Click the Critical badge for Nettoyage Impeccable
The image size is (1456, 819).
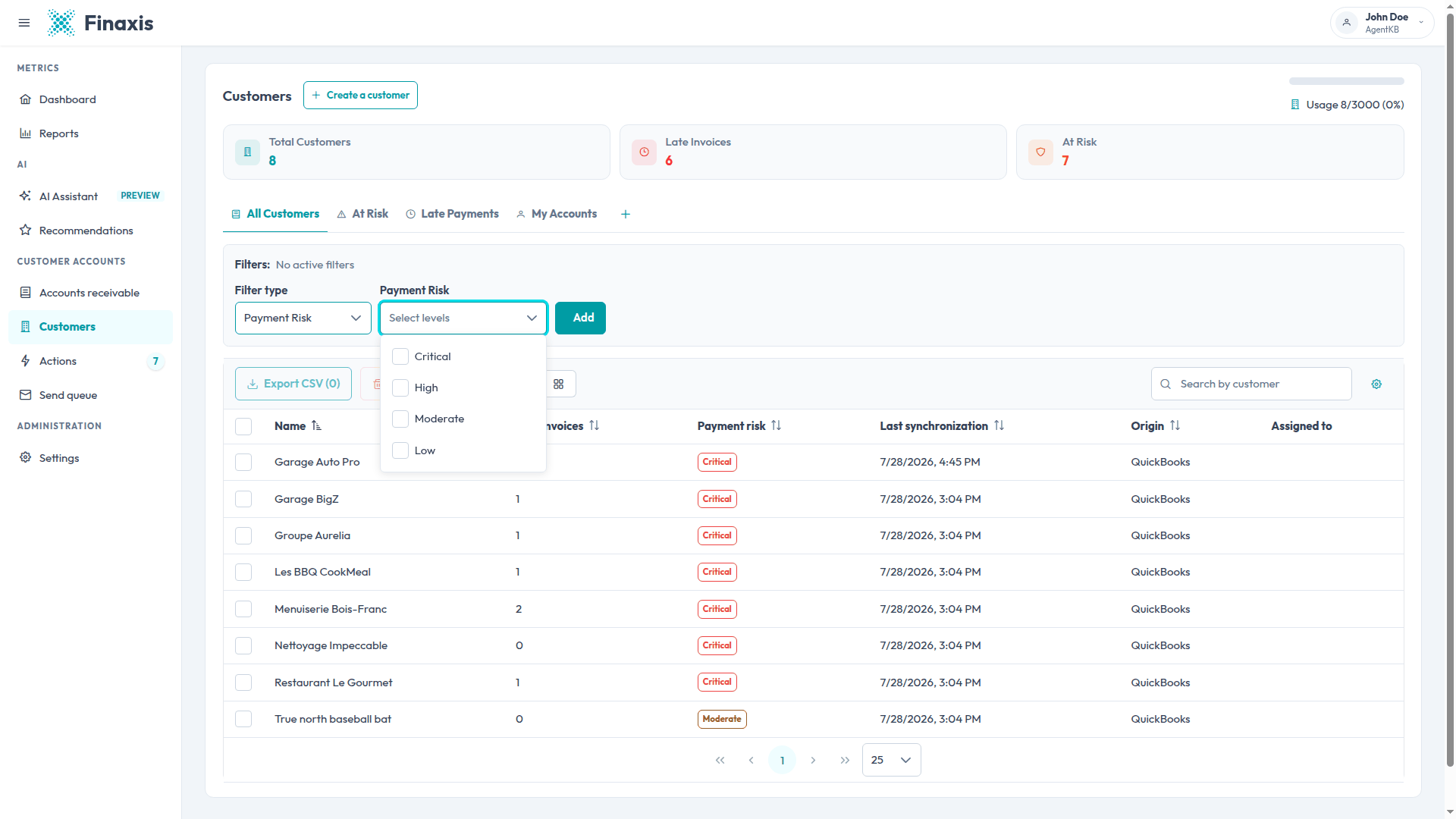[717, 645]
